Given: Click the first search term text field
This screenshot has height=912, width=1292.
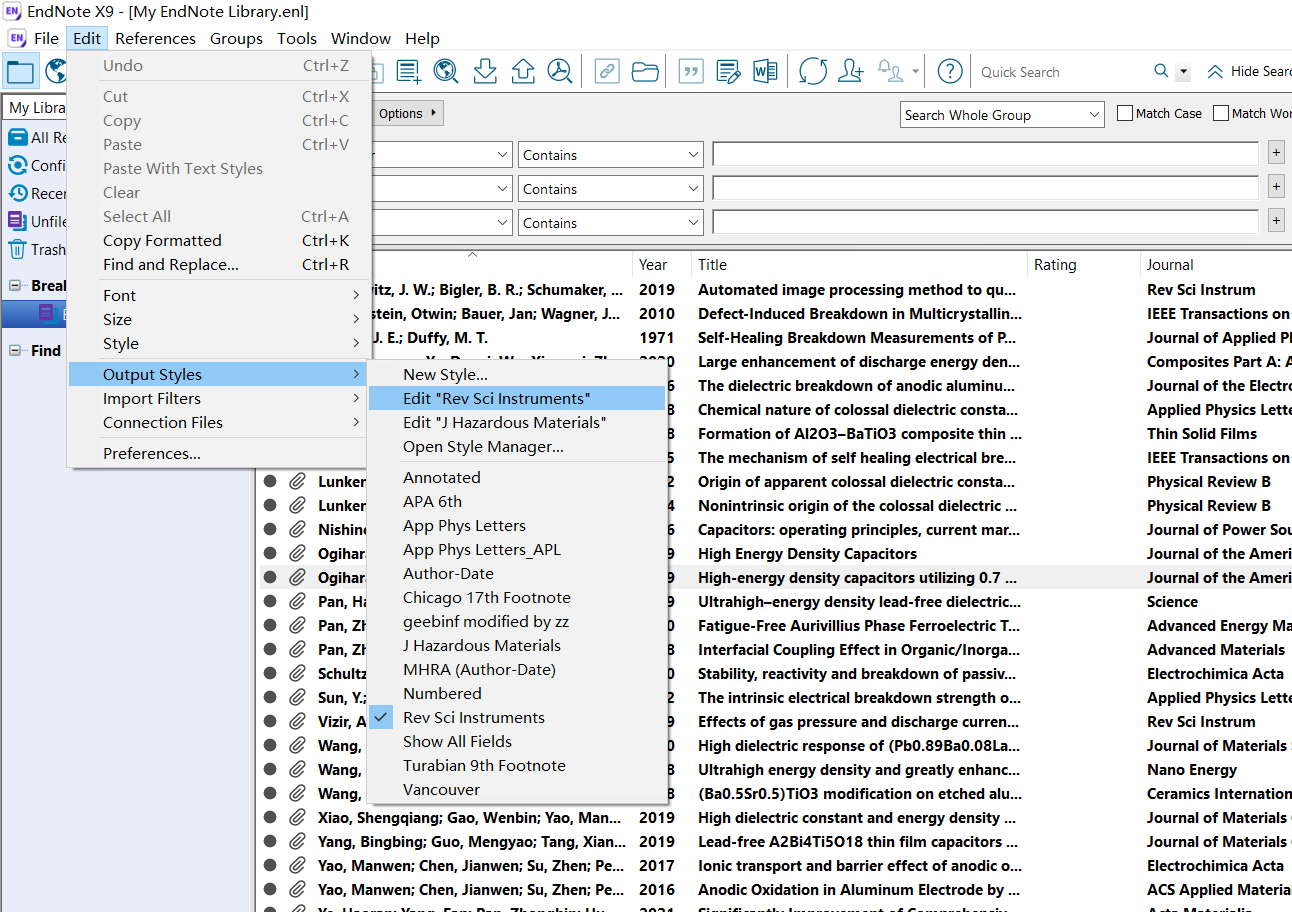Looking at the screenshot, I should click(x=985, y=154).
